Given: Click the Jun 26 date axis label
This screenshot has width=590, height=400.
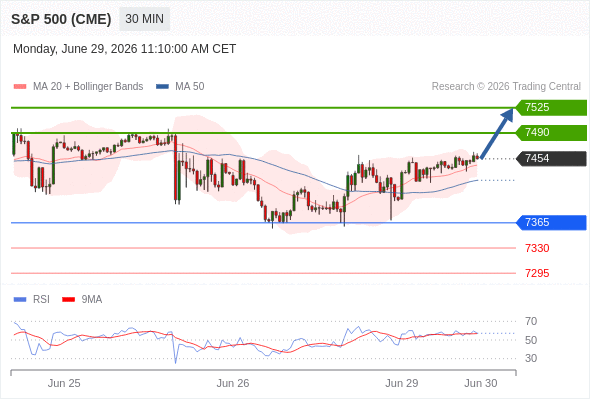Looking at the screenshot, I should point(233,383).
